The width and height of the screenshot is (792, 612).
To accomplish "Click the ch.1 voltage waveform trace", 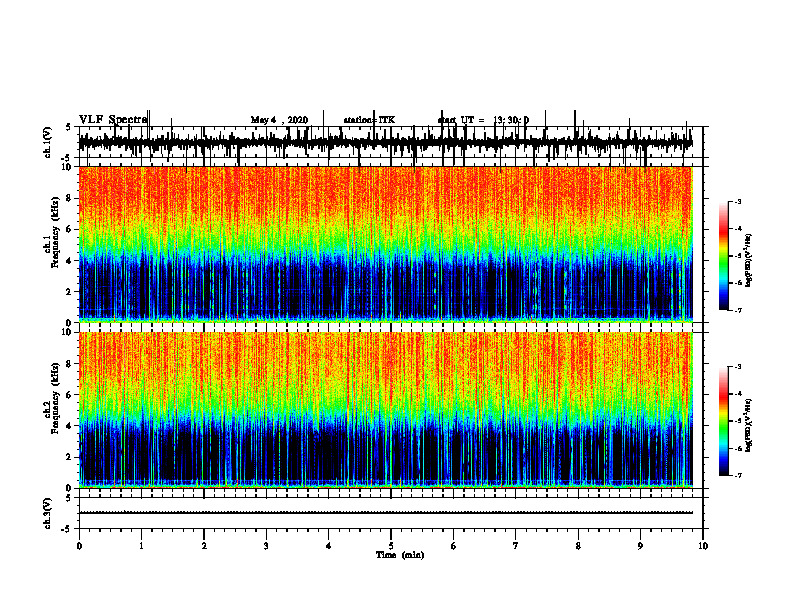I will coord(385,142).
